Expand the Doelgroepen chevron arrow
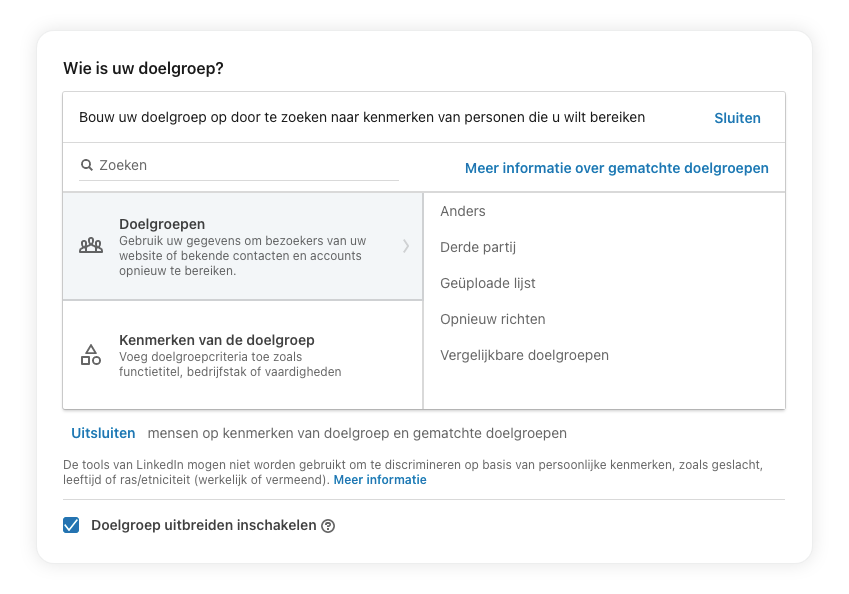 click(406, 246)
